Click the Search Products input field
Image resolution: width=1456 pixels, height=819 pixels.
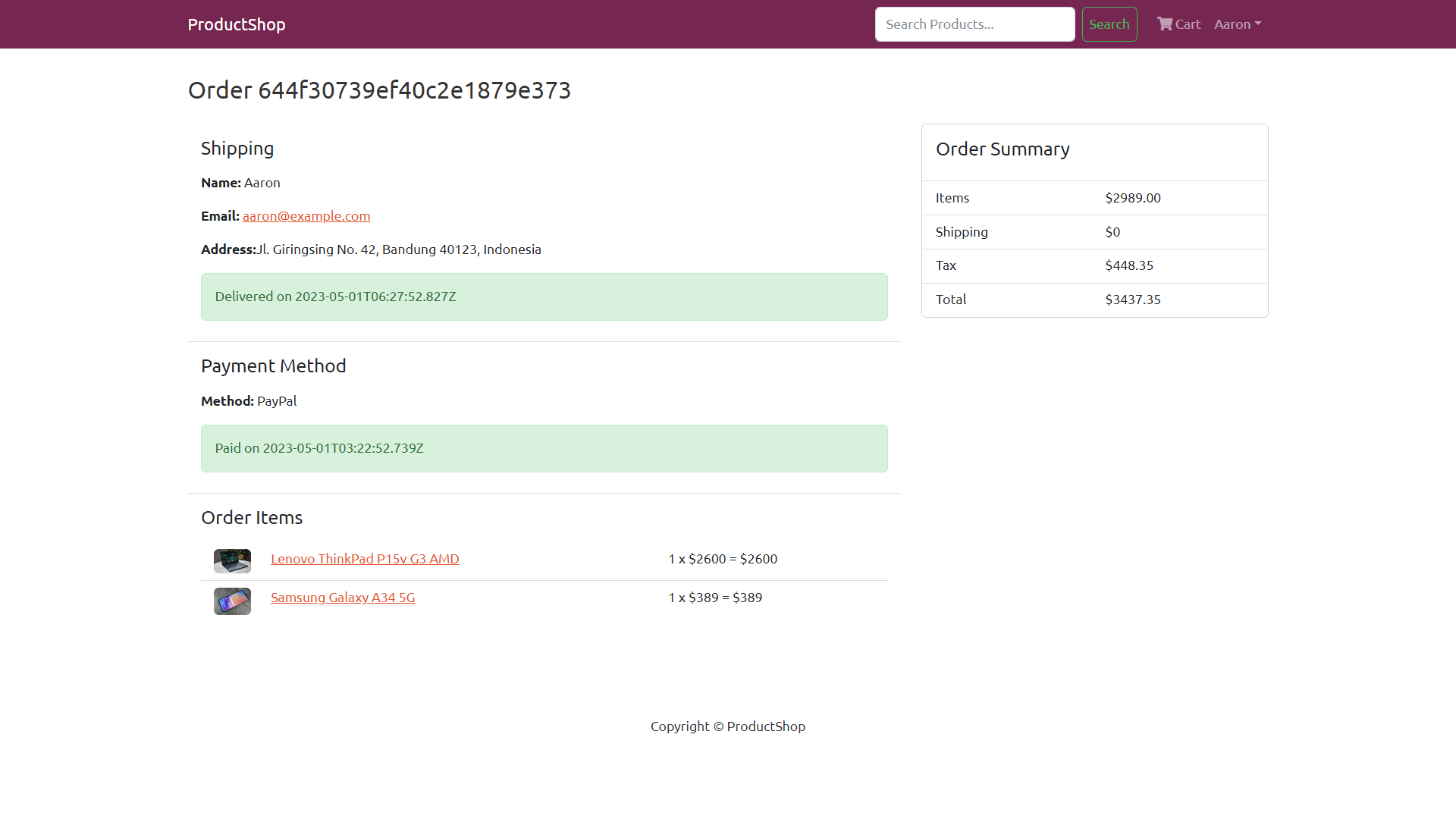point(974,24)
